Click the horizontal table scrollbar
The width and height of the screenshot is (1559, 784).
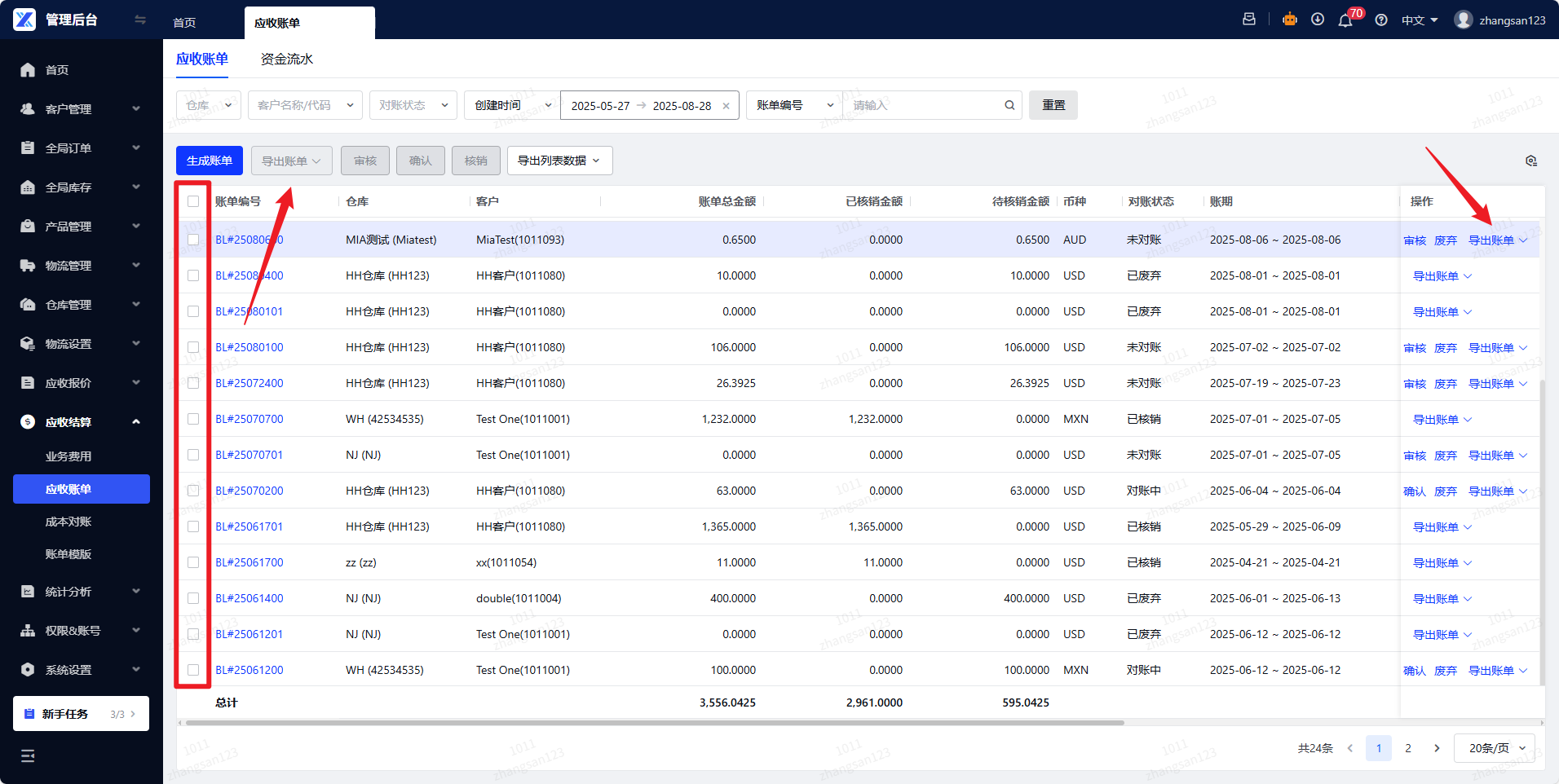652,723
